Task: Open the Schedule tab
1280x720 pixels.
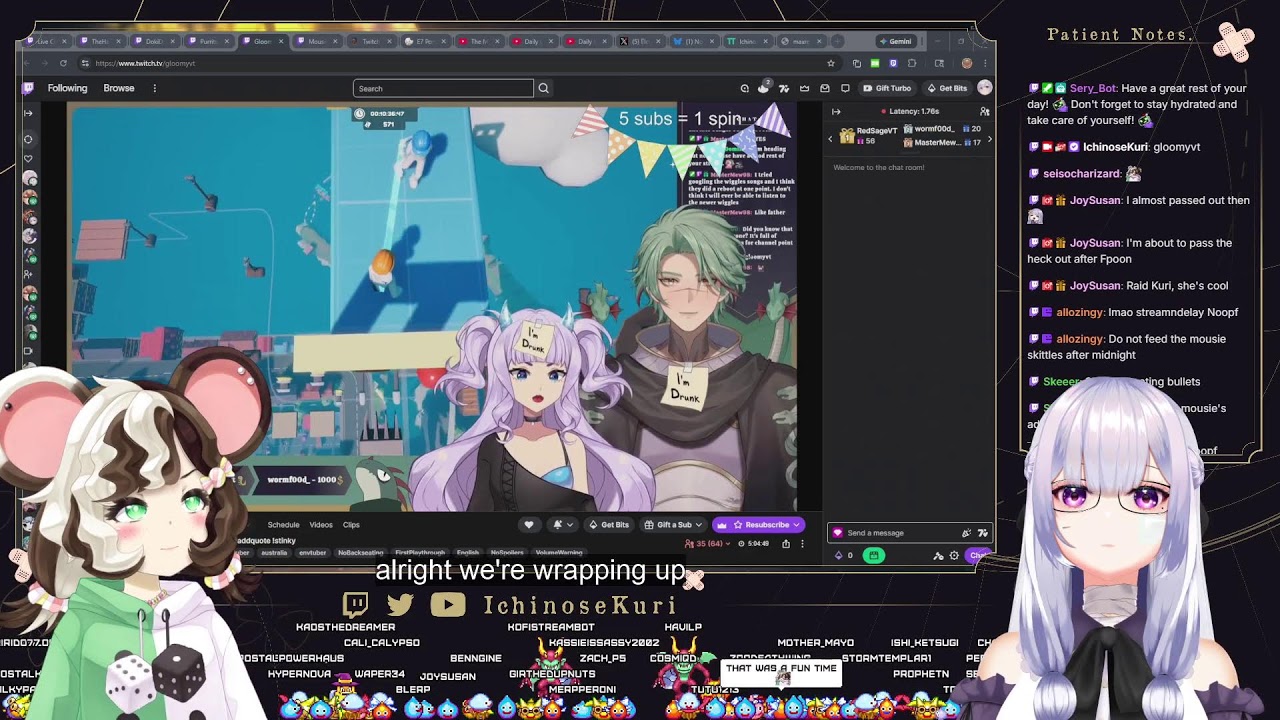Action: point(283,525)
